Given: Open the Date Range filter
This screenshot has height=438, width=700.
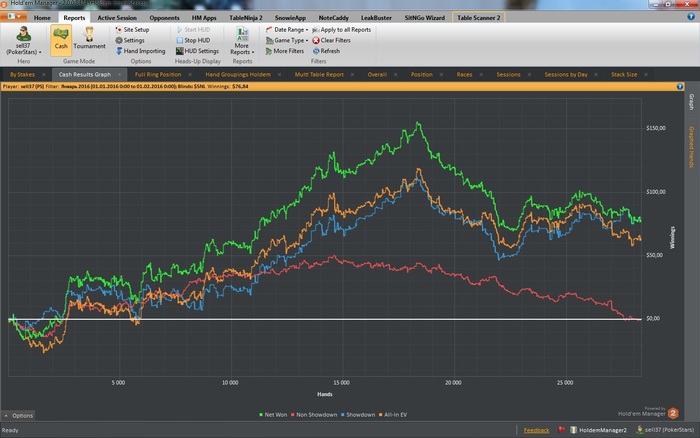Looking at the screenshot, I should pos(287,29).
